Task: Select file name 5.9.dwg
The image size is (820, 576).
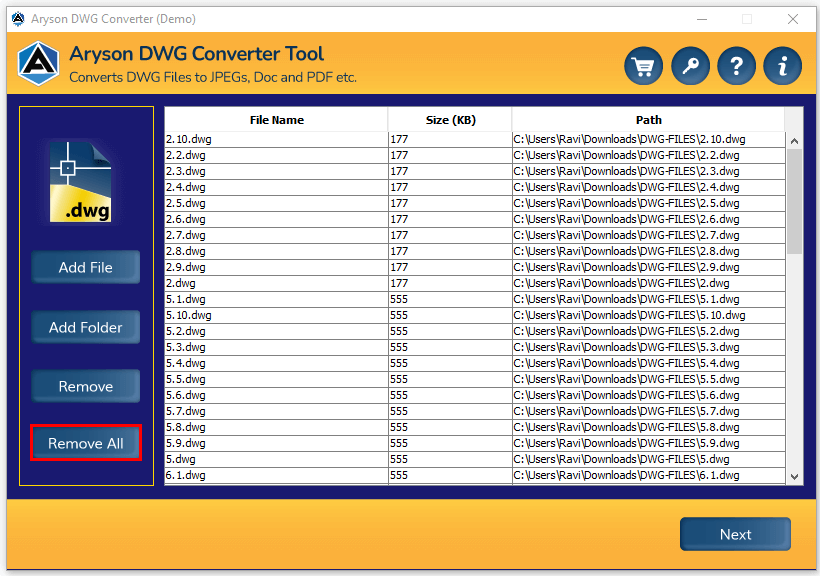Action: point(276,443)
